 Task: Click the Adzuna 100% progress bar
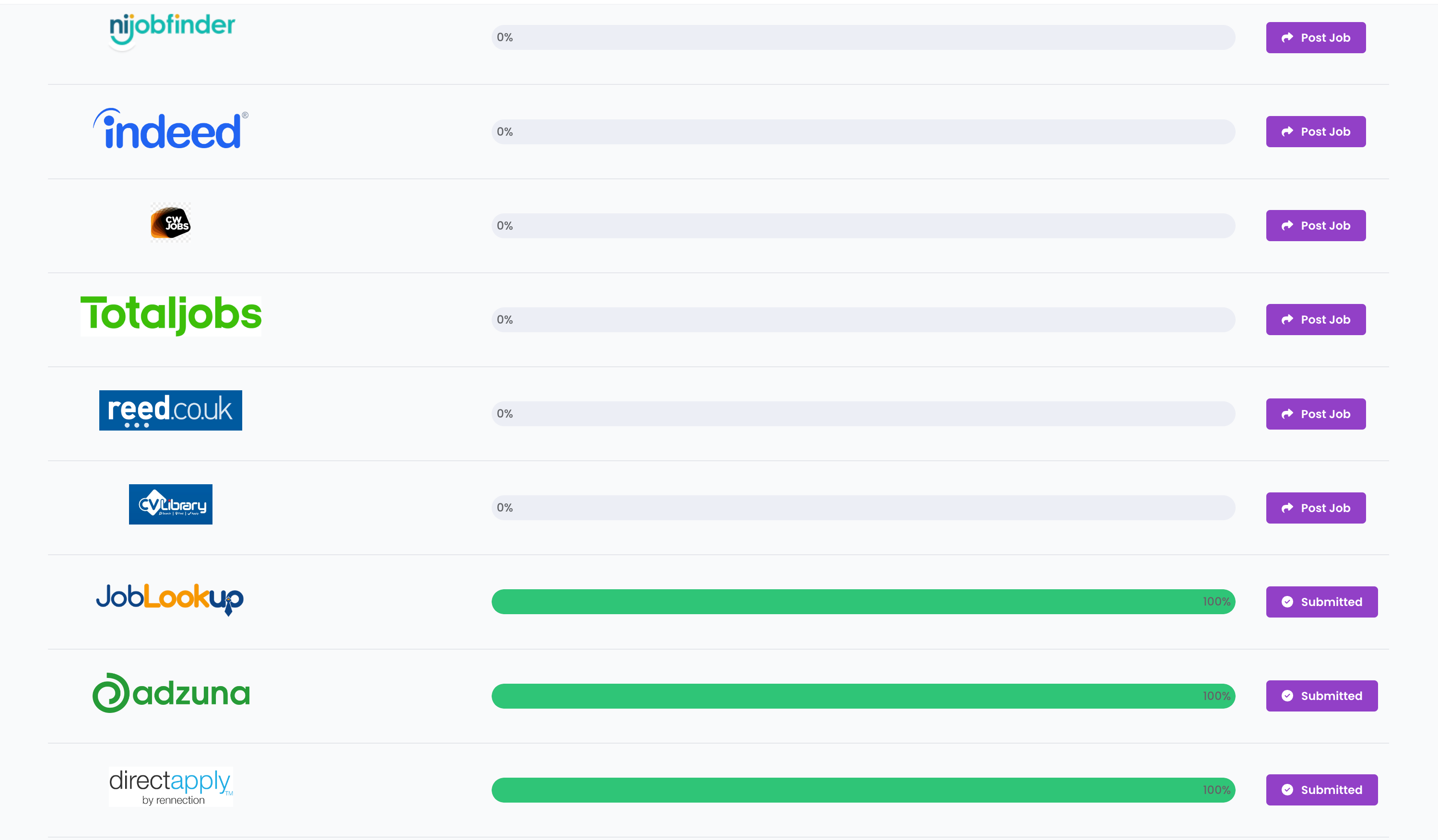[x=863, y=696]
